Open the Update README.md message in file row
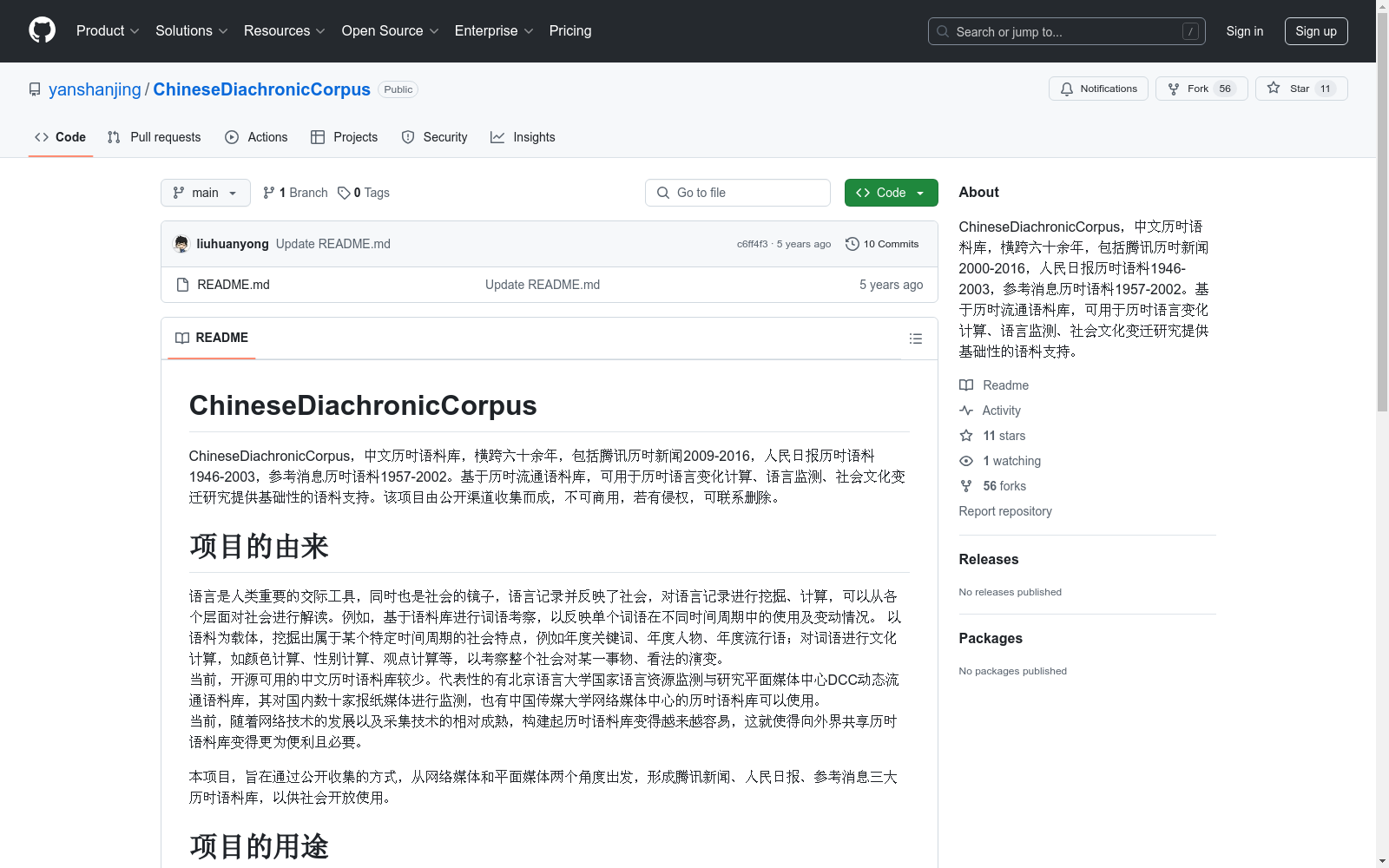1389x868 pixels. (543, 285)
